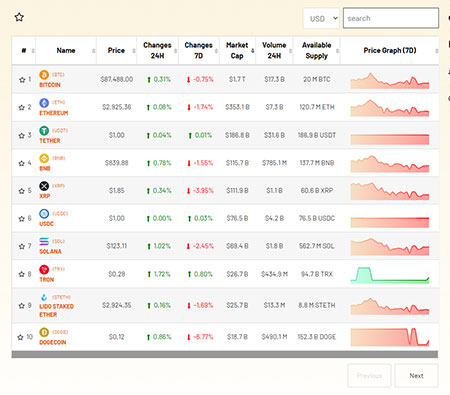Click the horizontal scrollbar below the table
The width and height of the screenshot is (450, 395).
point(225,354)
